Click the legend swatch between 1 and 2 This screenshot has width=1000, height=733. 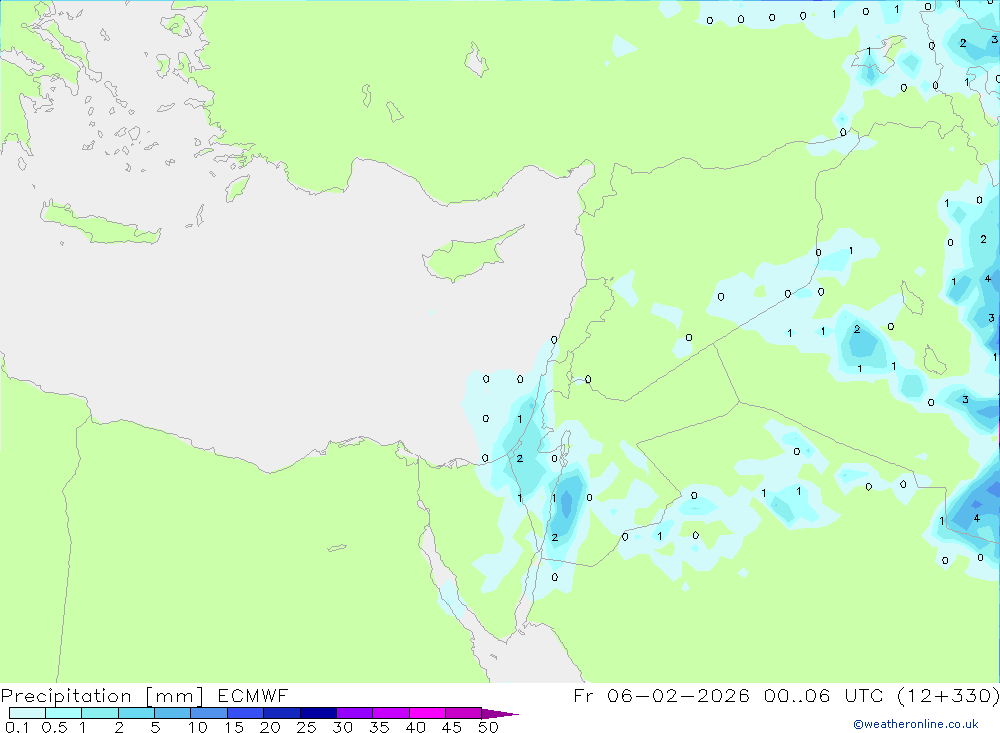100,713
